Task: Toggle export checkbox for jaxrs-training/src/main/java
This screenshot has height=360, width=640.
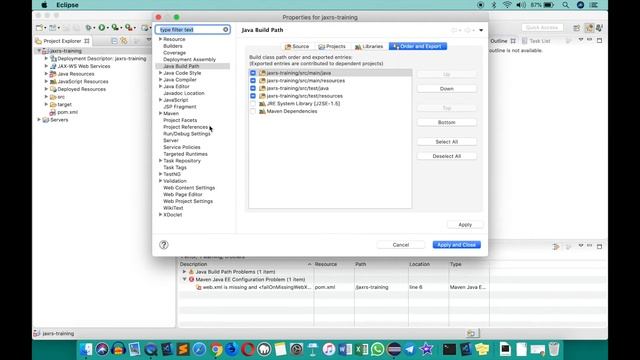Action: (x=253, y=73)
